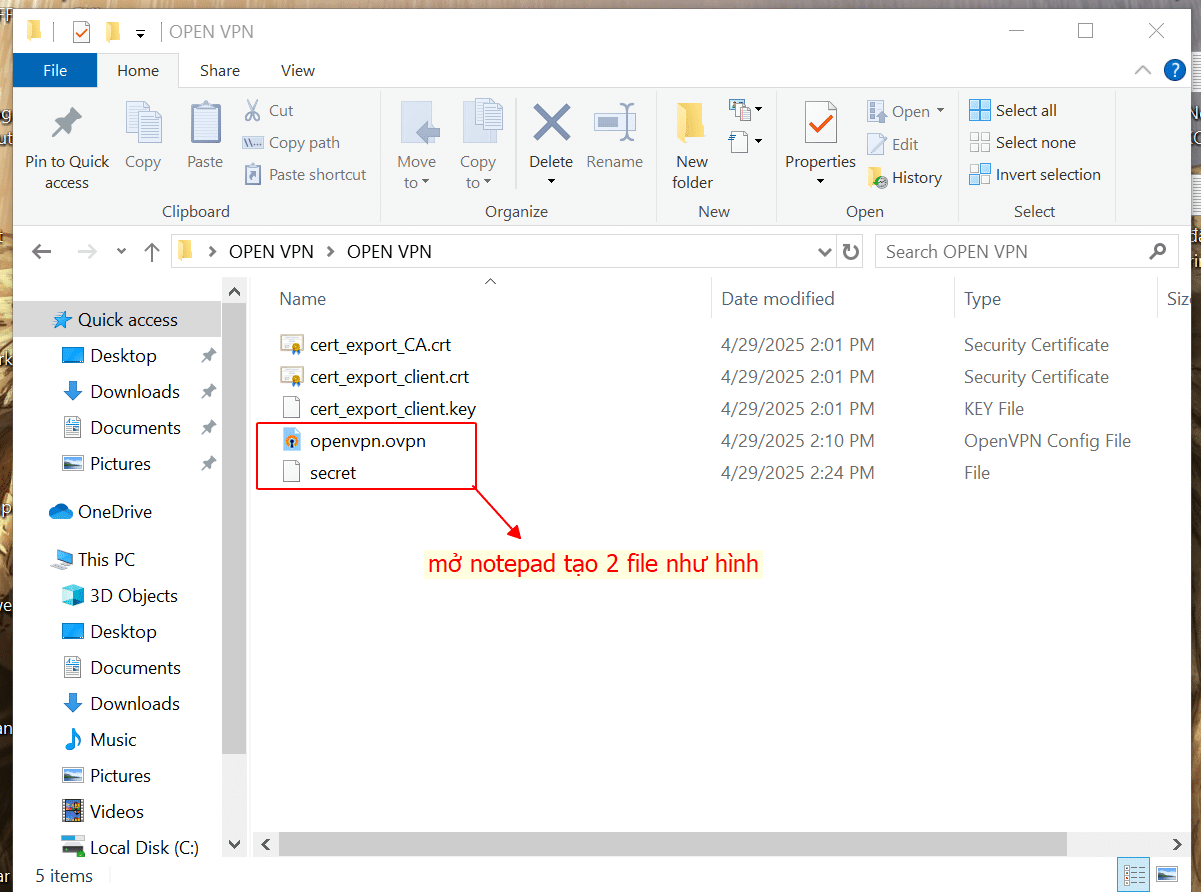Viewport: 1201px width, 892px height.
Task: Click the Back navigation arrow
Action: pos(42,251)
